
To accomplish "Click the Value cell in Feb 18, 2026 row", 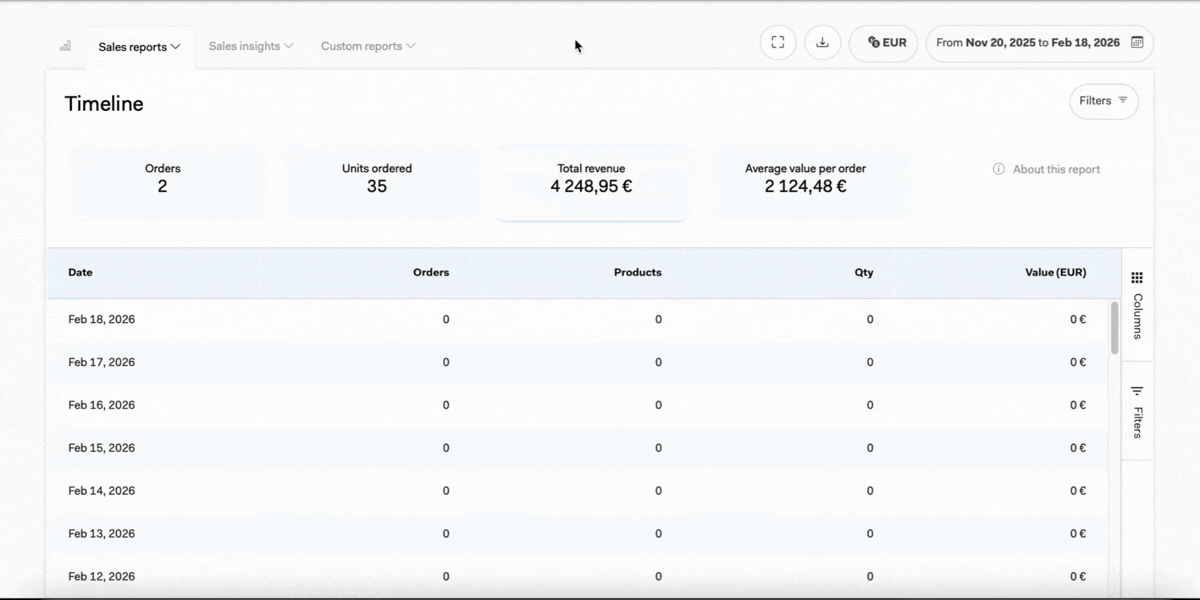I will point(1077,320).
